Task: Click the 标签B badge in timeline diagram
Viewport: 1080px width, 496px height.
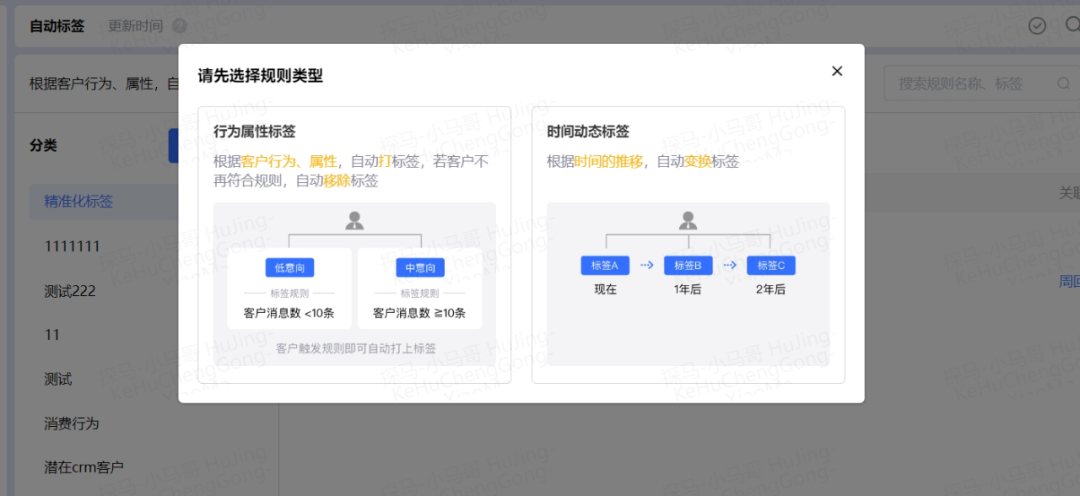Action: 688,265
